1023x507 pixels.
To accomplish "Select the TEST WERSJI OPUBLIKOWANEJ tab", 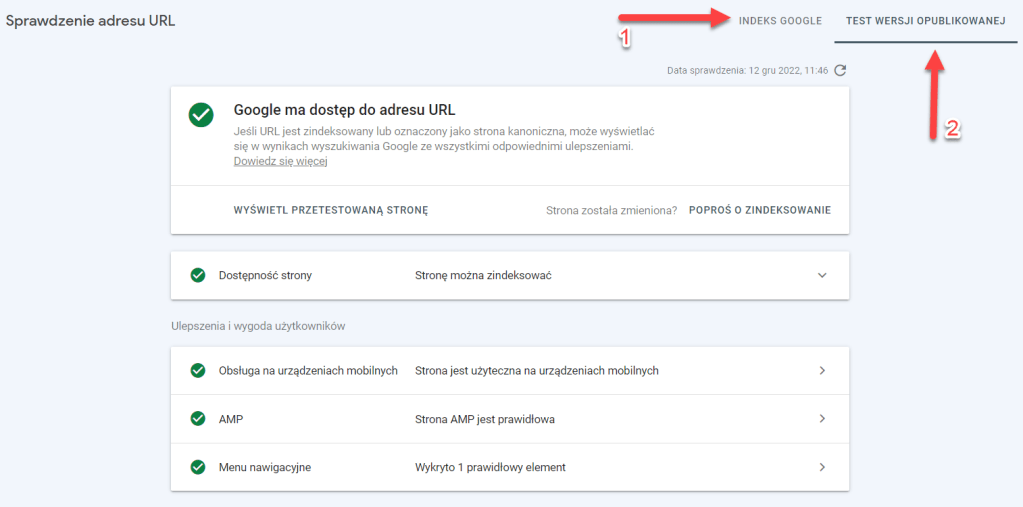I will coord(925,21).
